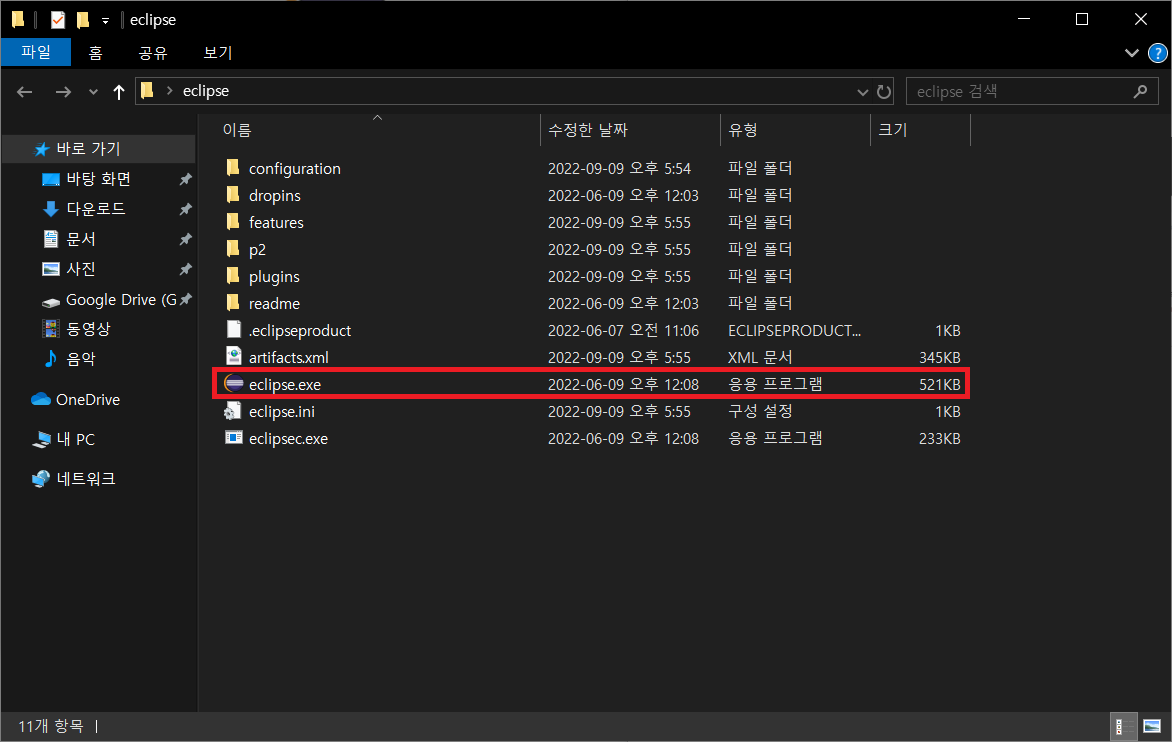Open 네트워크 in navigation pane
This screenshot has width=1172, height=742.
coord(73,478)
